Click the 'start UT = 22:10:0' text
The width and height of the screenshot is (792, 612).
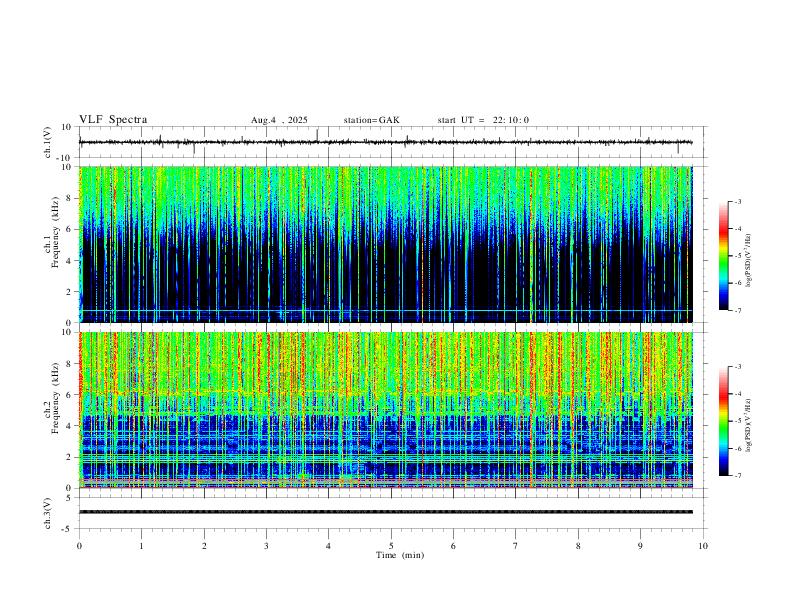click(483, 120)
